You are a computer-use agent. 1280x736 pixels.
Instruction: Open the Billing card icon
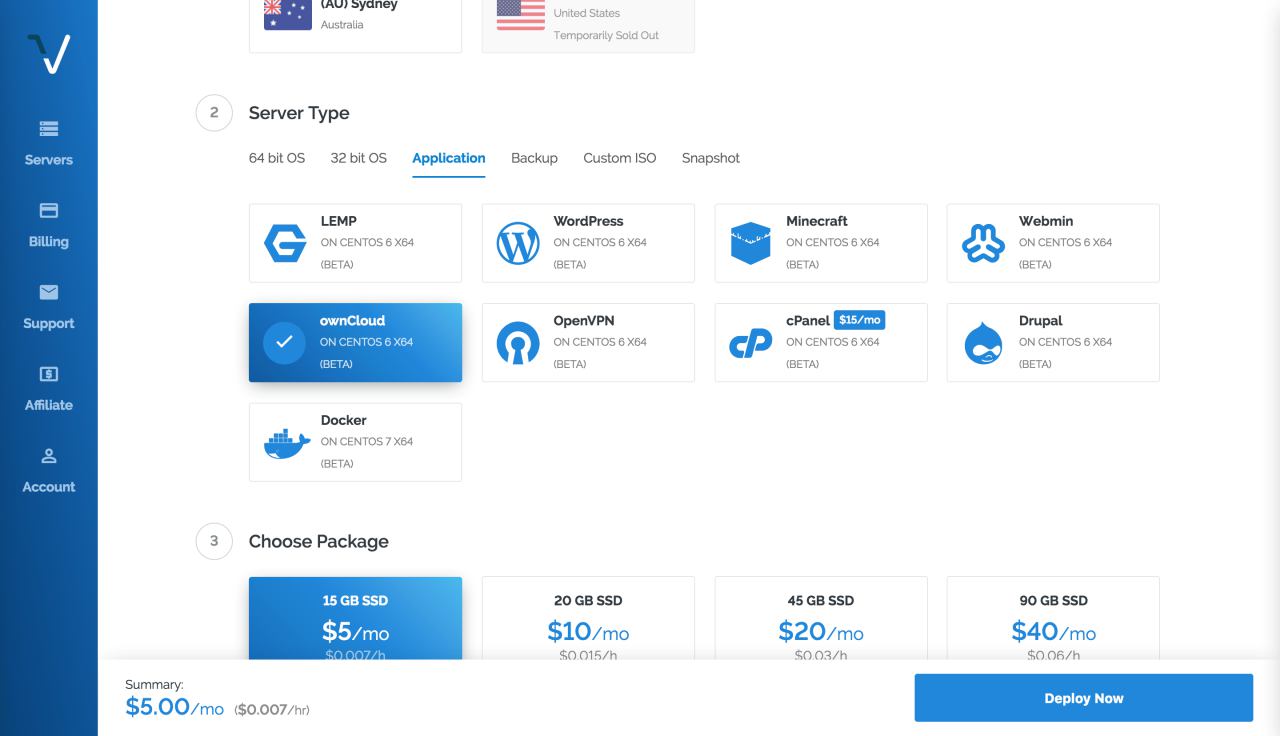pyautogui.click(x=49, y=211)
